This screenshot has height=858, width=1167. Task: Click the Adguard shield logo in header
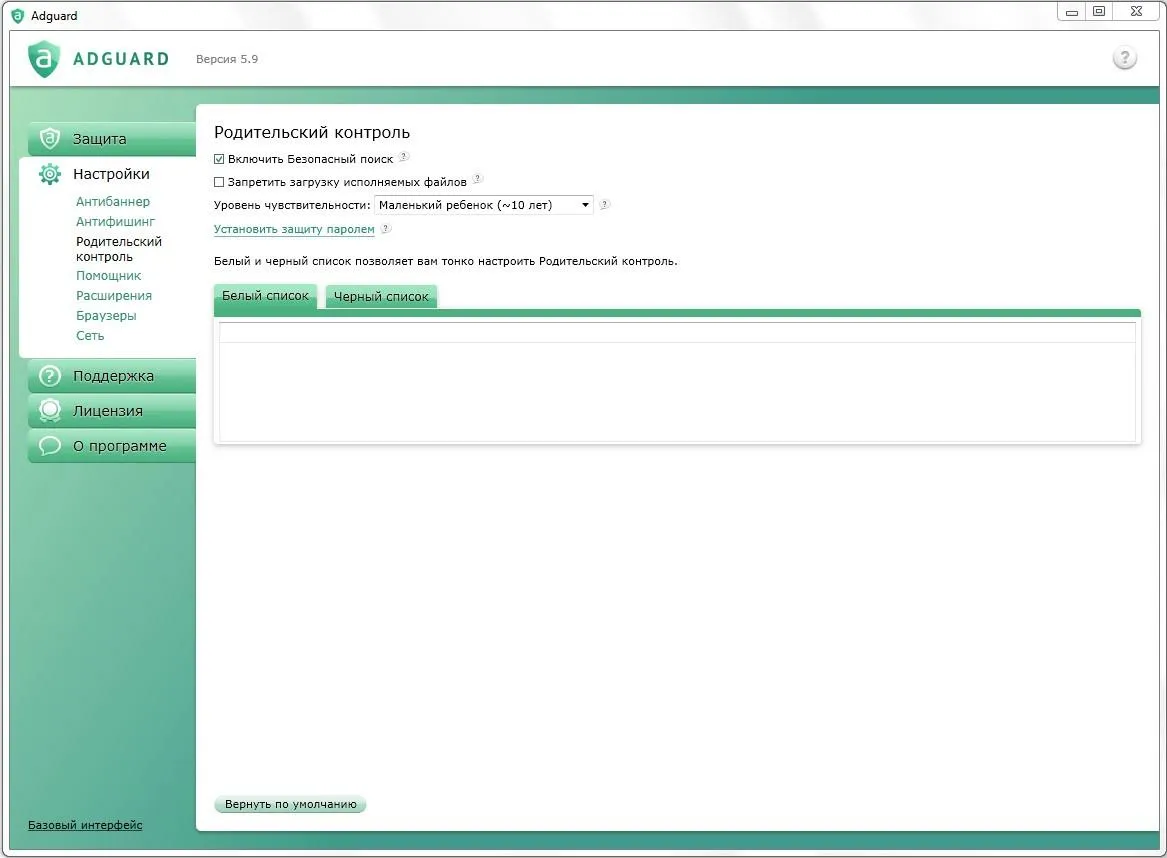click(44, 59)
